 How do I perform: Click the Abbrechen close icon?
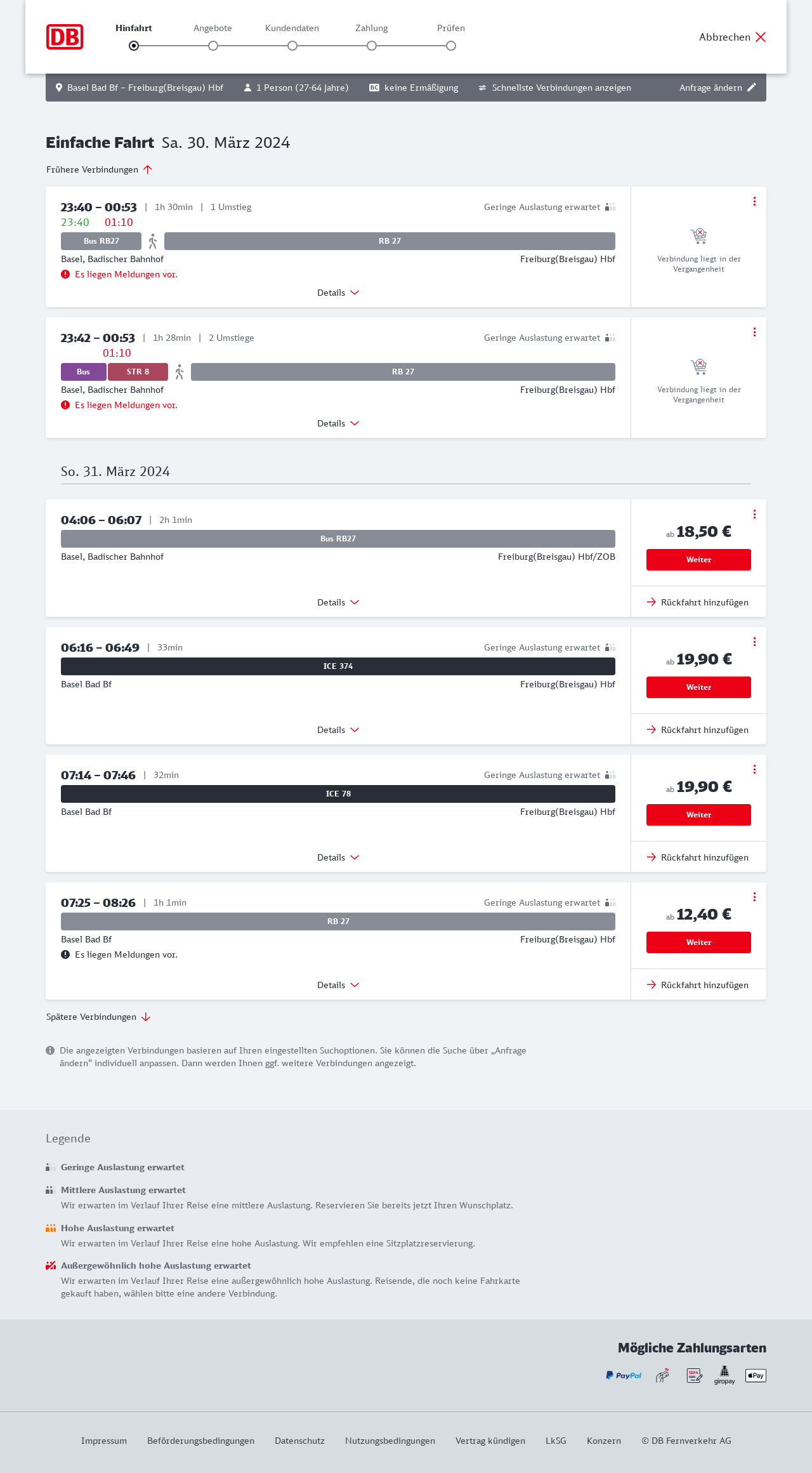[x=761, y=37]
